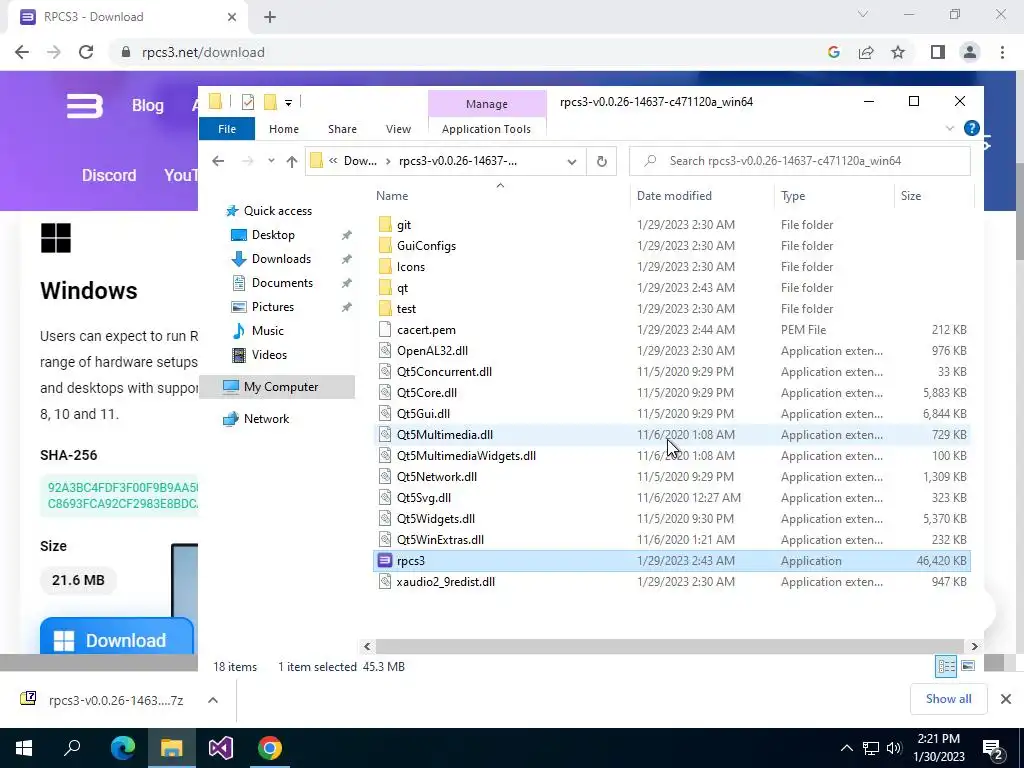This screenshot has height=768, width=1024.
Task: Open Microsoft Edge from taskbar
Action: [122, 748]
